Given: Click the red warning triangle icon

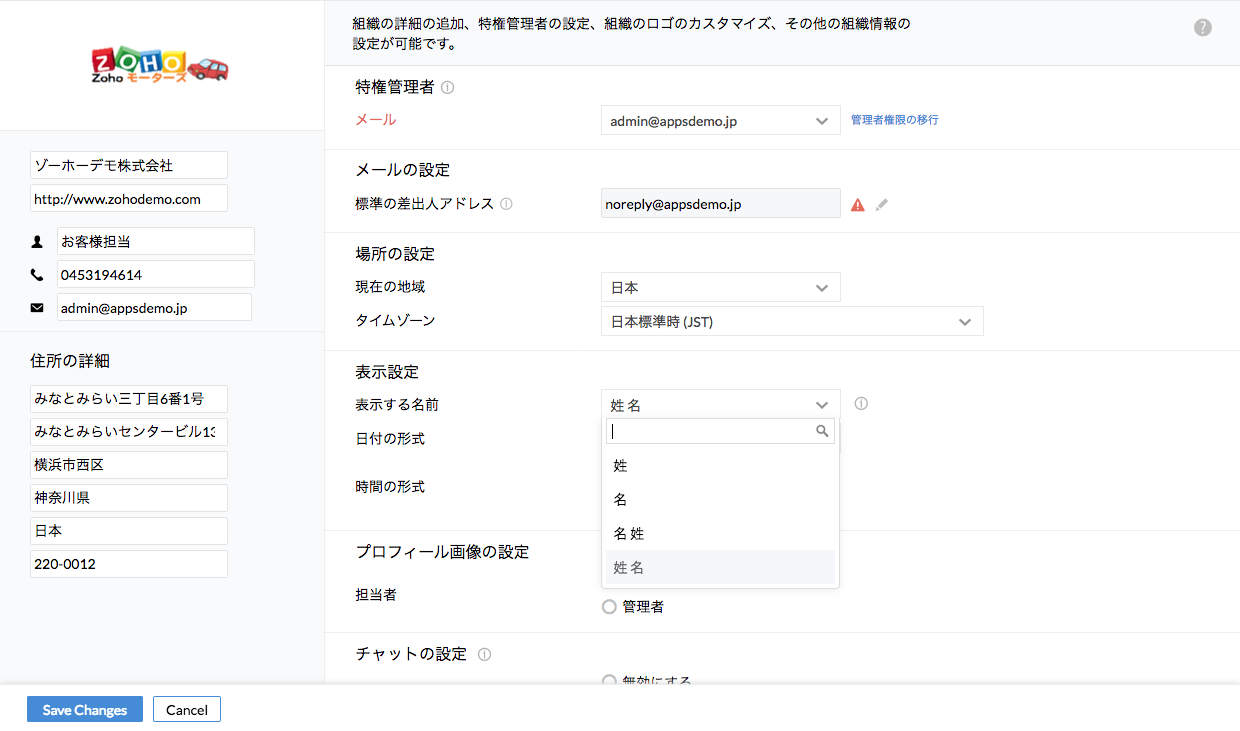Looking at the screenshot, I should point(857,205).
